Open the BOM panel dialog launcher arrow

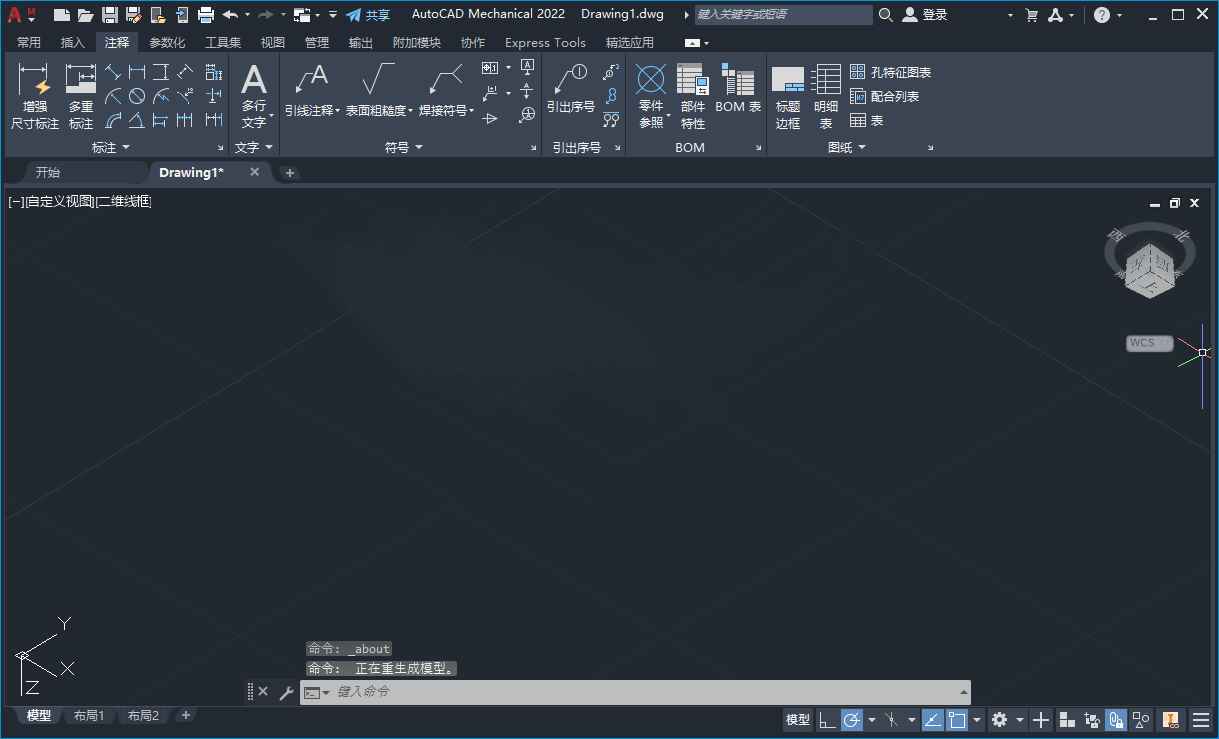(759, 148)
